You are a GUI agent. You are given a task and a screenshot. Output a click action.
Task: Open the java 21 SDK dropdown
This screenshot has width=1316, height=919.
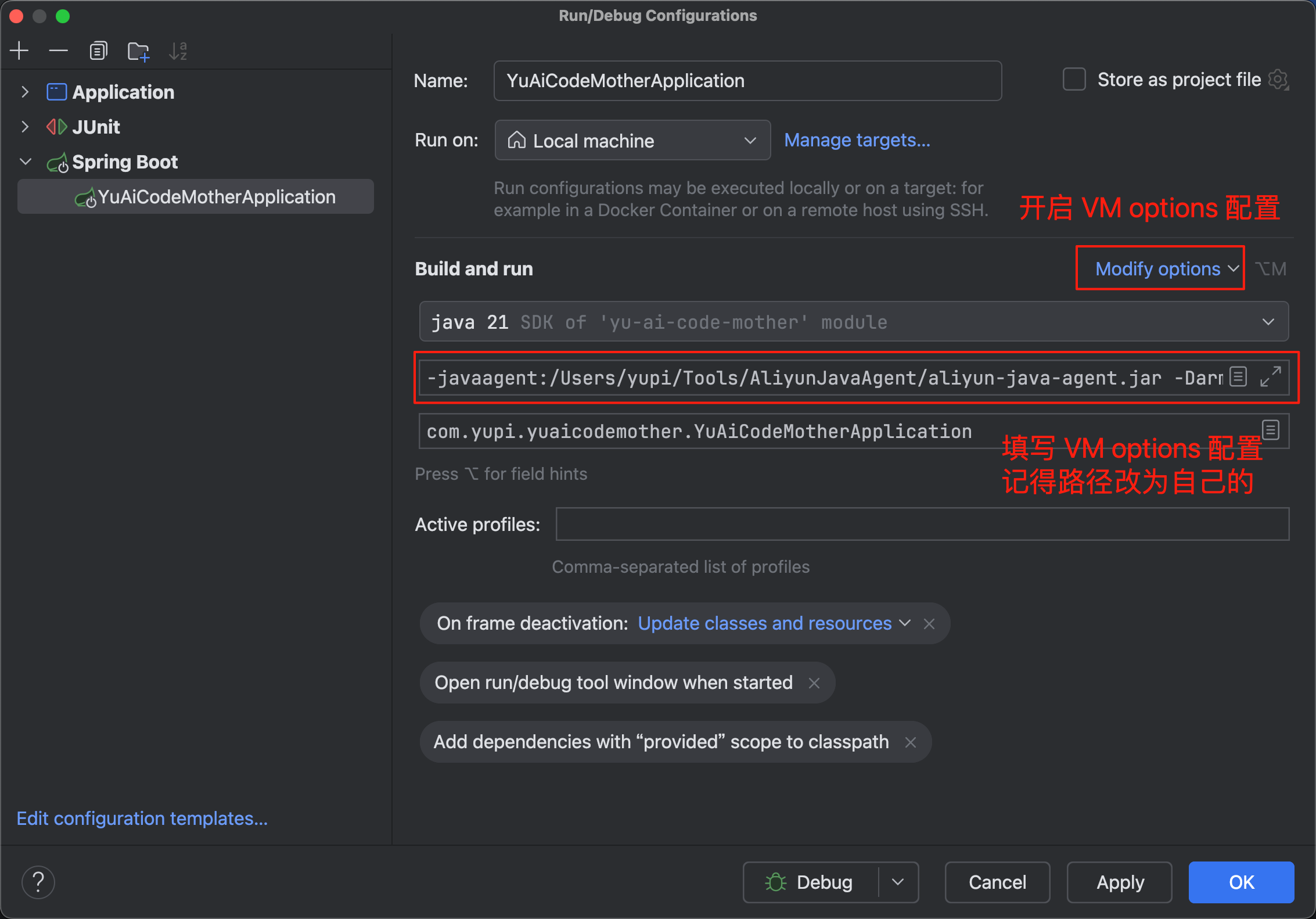pos(854,322)
